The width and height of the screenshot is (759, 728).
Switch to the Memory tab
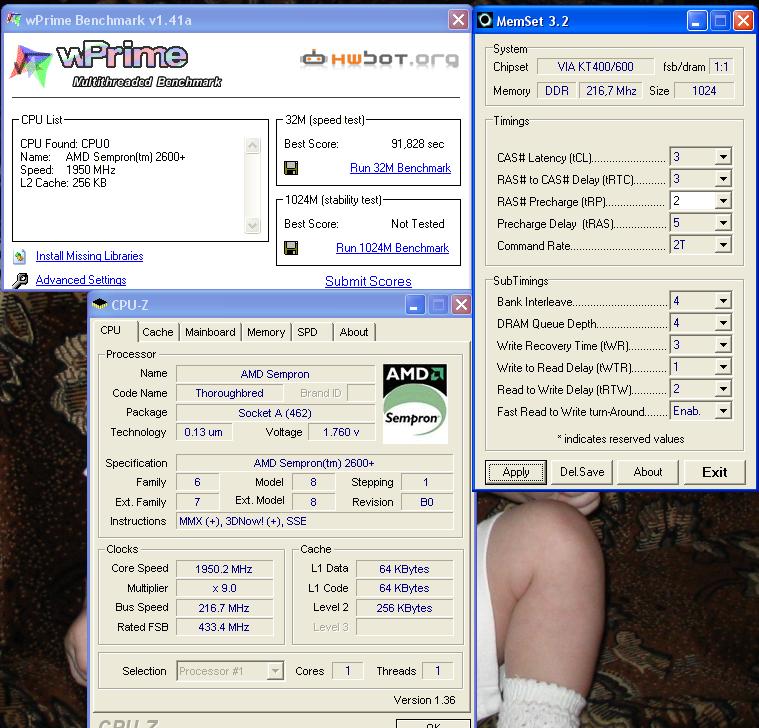click(266, 333)
